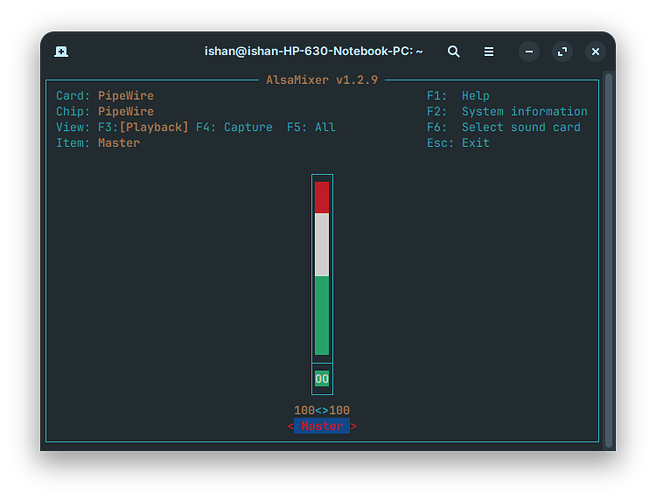Click red top of Master volume bar
This screenshot has height=500, width=655.
pyautogui.click(x=322, y=197)
